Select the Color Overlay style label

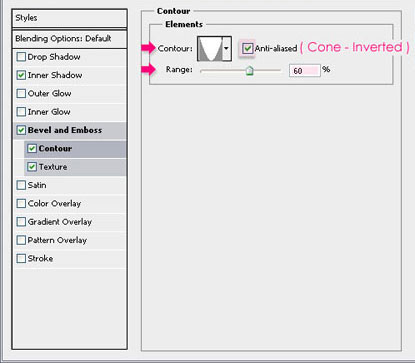[x=54, y=204]
